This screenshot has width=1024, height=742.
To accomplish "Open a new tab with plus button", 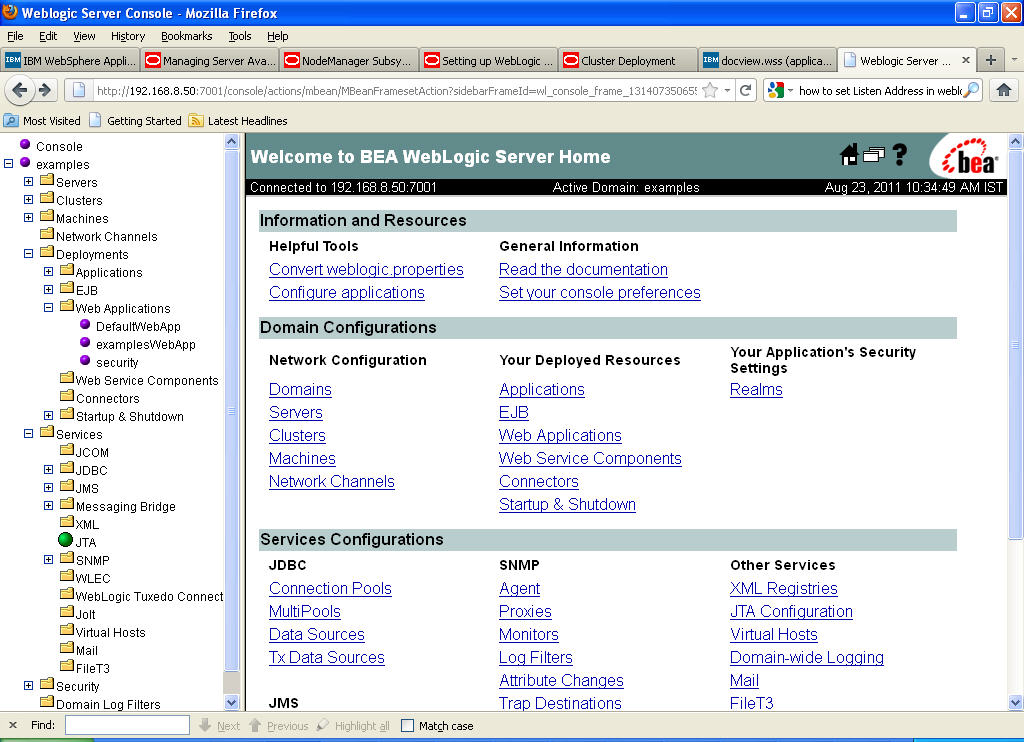I will [x=991, y=60].
